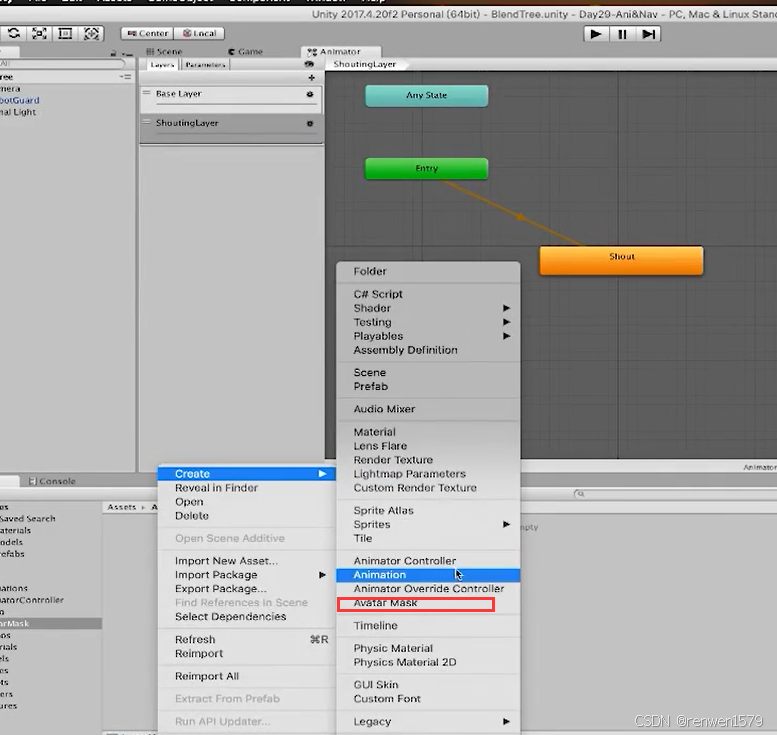Select the Saved Search folder item
Image resolution: width=777 pixels, height=735 pixels.
(28, 518)
